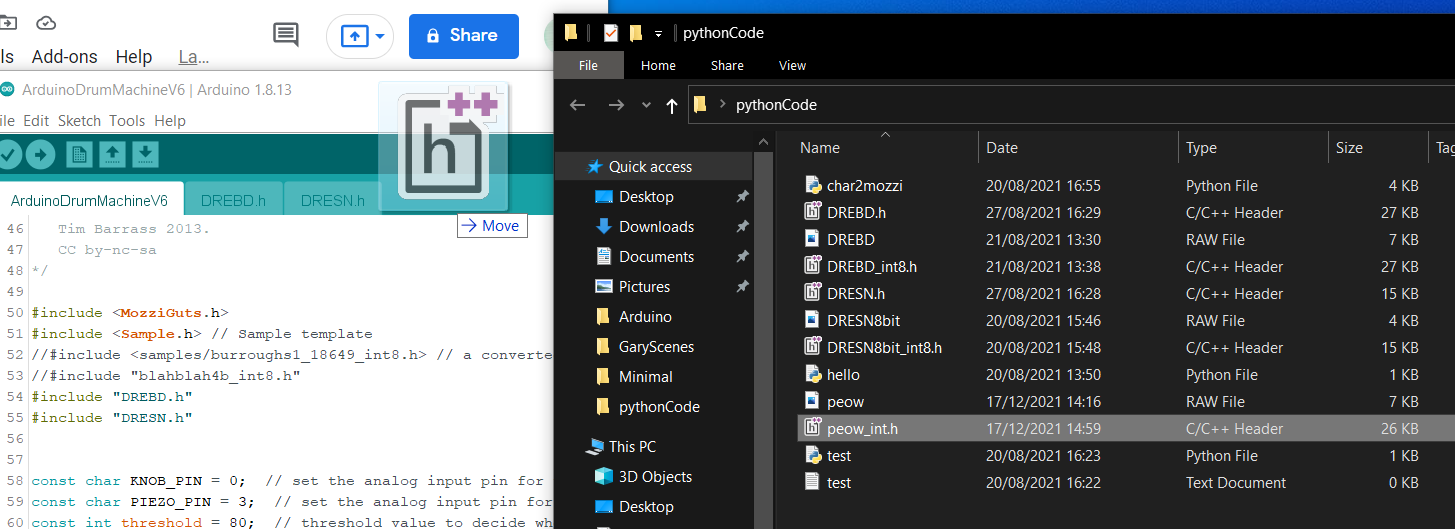Click the This PC computer icon
This screenshot has height=529, width=1455.
click(593, 447)
